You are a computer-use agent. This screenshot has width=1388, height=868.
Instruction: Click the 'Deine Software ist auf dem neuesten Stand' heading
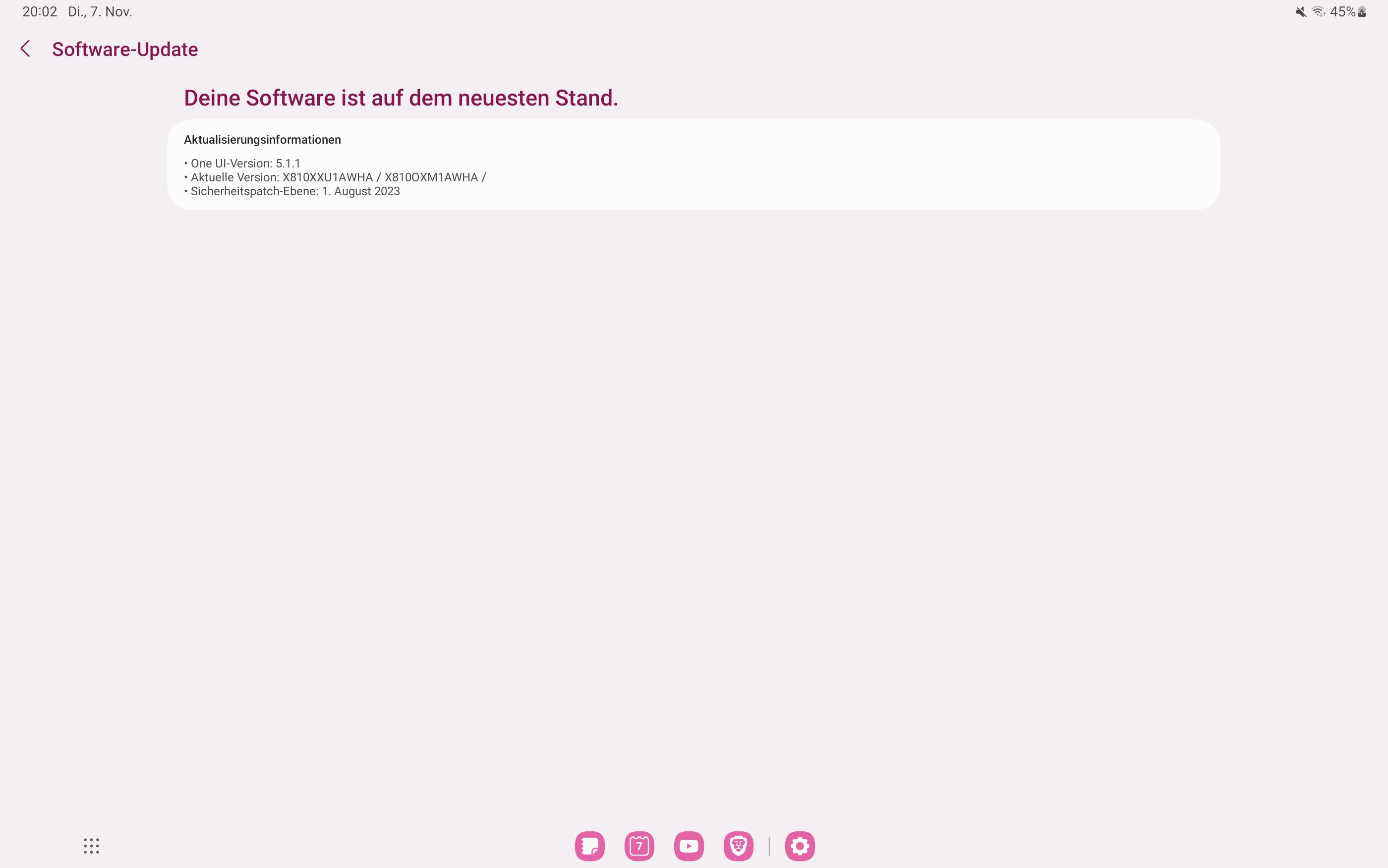(401, 98)
